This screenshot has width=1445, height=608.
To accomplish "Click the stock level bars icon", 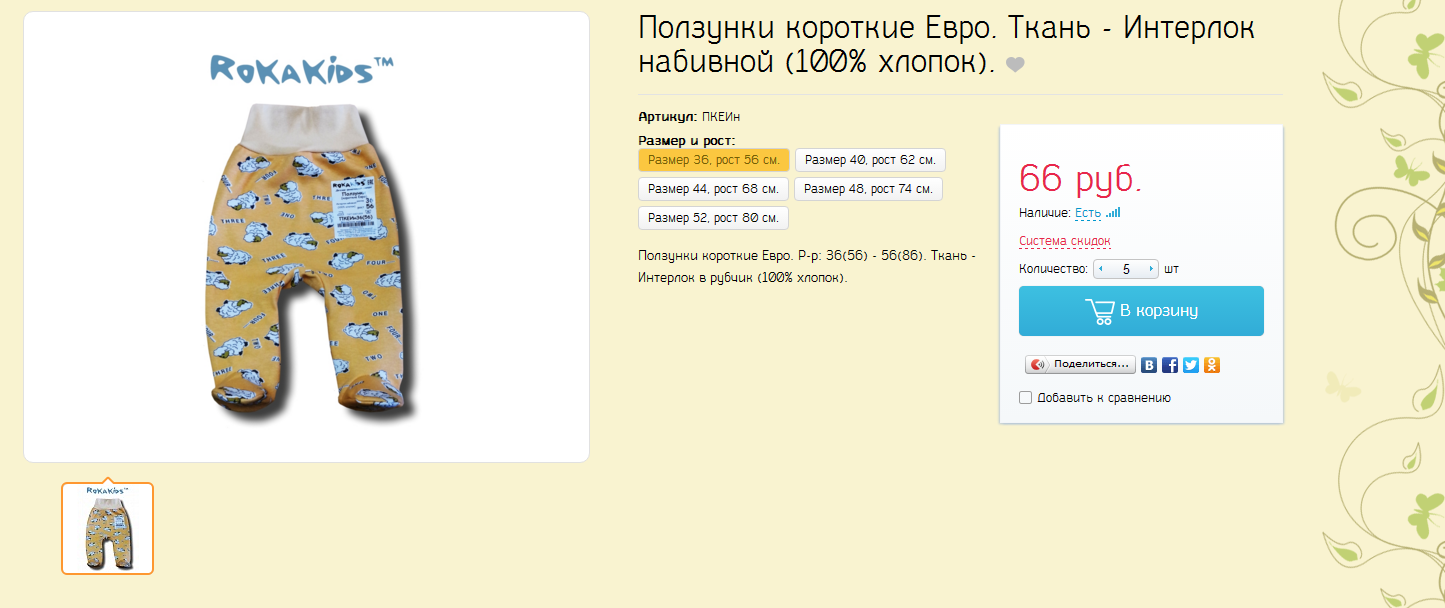I will [1113, 213].
